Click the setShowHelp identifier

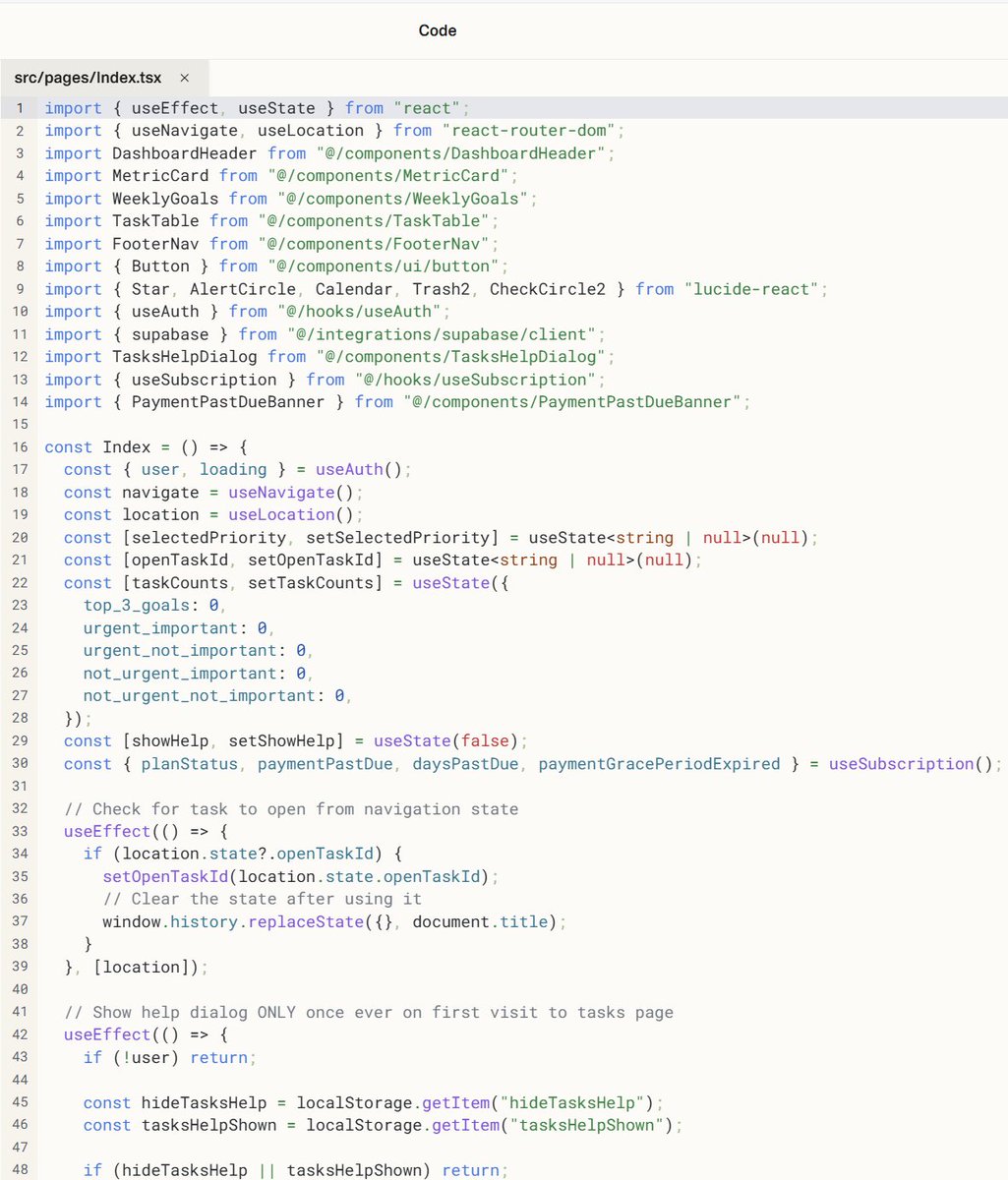[x=282, y=741]
